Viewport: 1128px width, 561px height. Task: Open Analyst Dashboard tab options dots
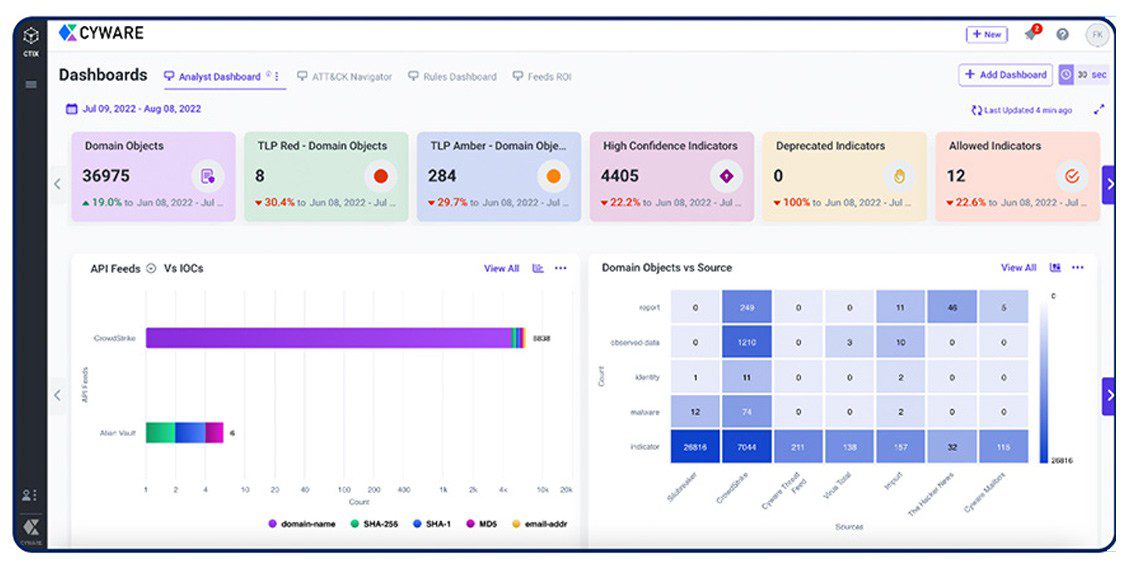277,76
